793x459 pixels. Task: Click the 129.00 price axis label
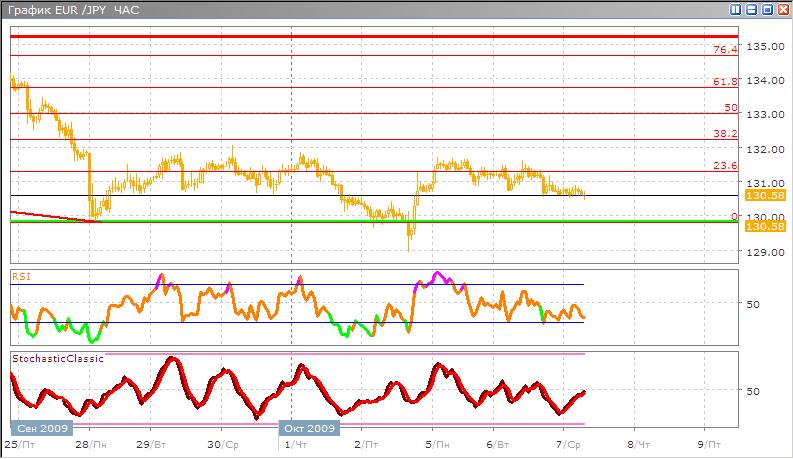pyautogui.click(x=766, y=252)
